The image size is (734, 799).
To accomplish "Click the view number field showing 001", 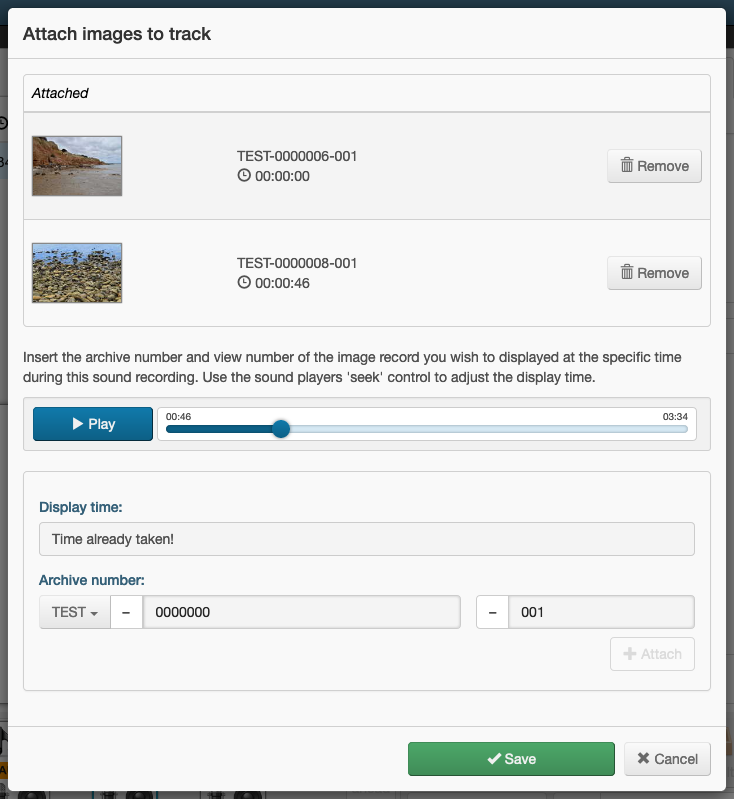I will point(601,612).
